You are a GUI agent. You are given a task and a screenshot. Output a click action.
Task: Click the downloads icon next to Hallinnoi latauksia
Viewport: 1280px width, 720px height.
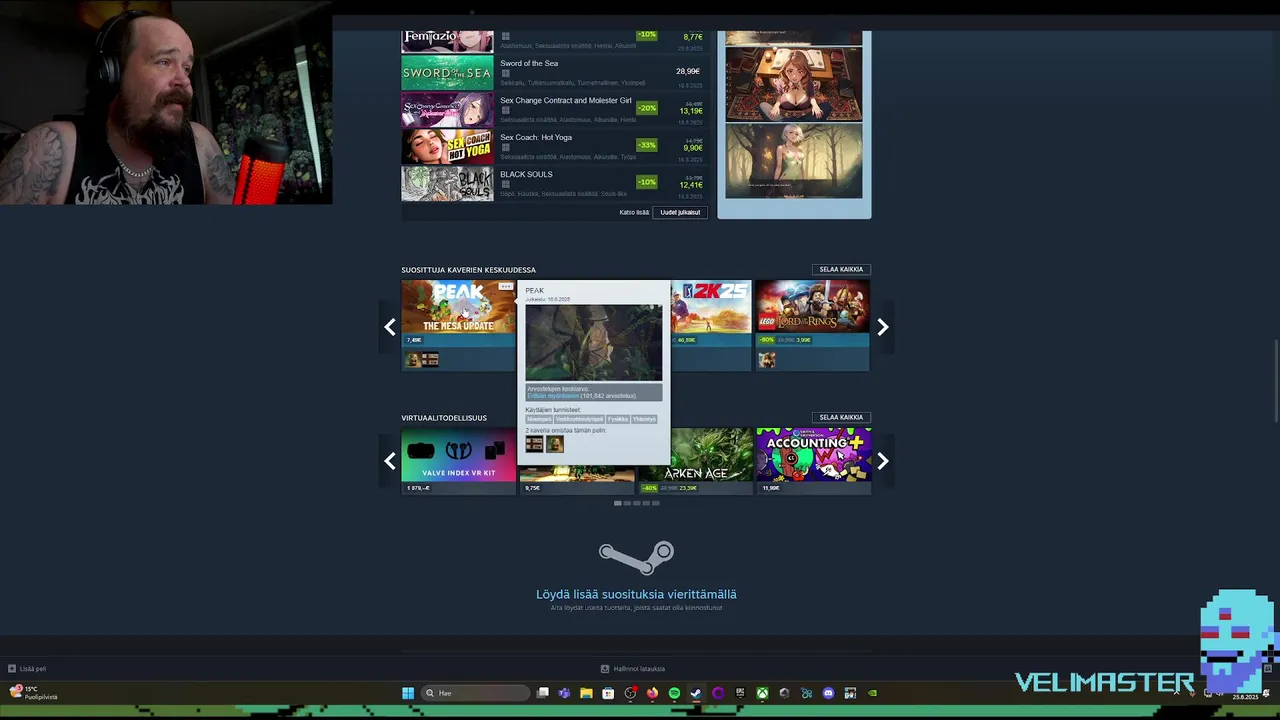click(x=605, y=669)
